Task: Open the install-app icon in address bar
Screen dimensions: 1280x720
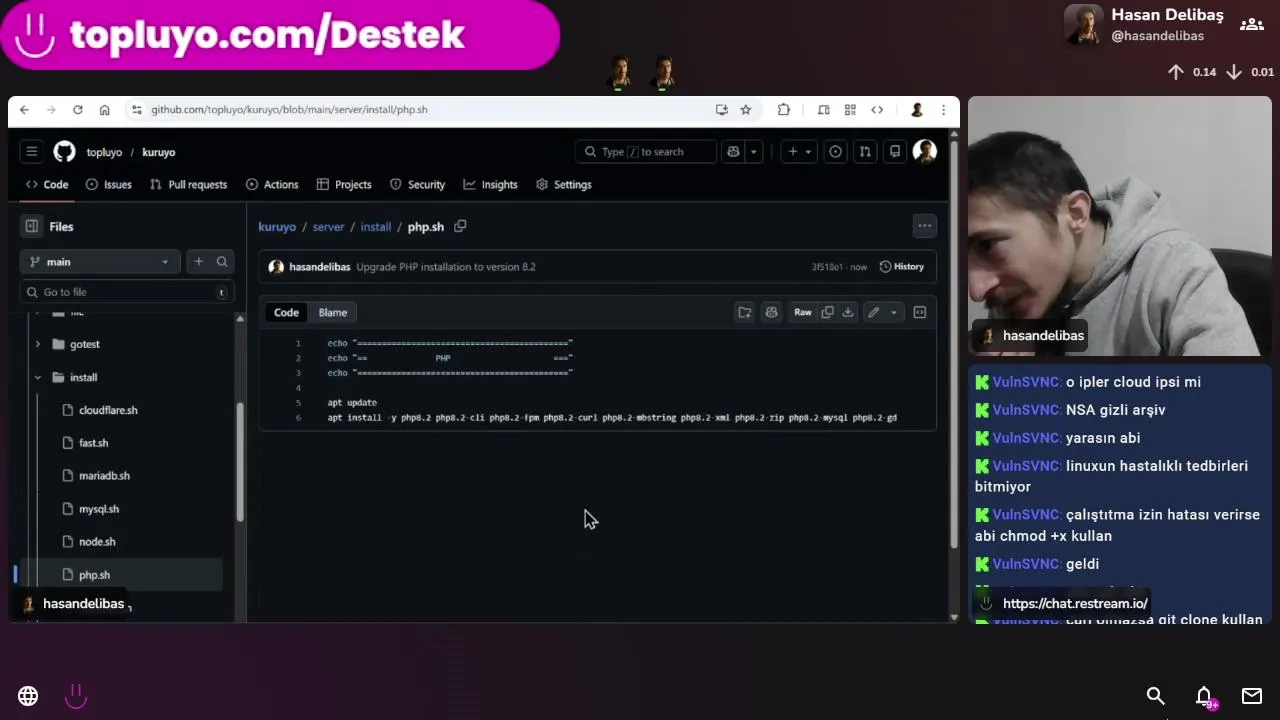Action: [x=721, y=110]
